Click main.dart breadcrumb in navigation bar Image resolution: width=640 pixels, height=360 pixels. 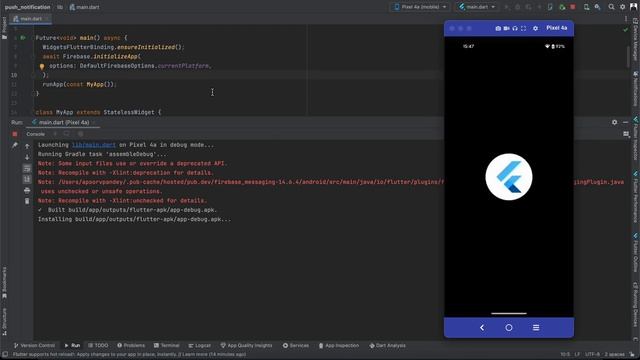(84, 7)
